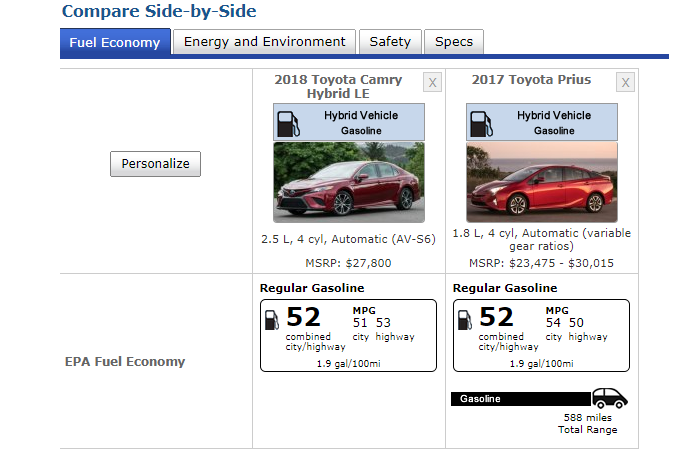
Task: Click the Camry Hybrid Vehicle Gasoline badge
Action: pyautogui.click(x=349, y=122)
